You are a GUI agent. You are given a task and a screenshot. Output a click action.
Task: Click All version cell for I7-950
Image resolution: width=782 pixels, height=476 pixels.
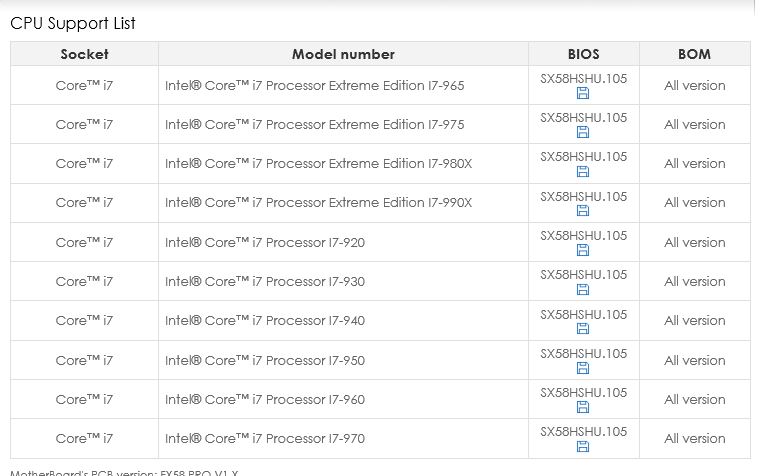pyautogui.click(x=694, y=360)
